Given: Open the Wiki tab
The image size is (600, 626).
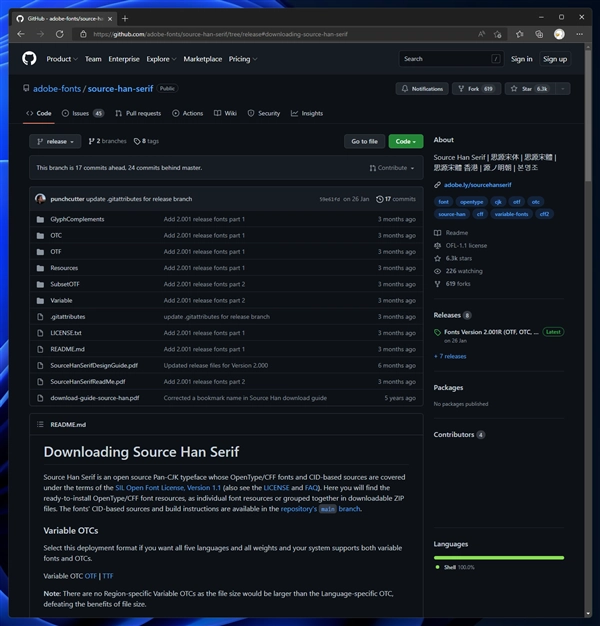Looking at the screenshot, I should pos(225,113).
